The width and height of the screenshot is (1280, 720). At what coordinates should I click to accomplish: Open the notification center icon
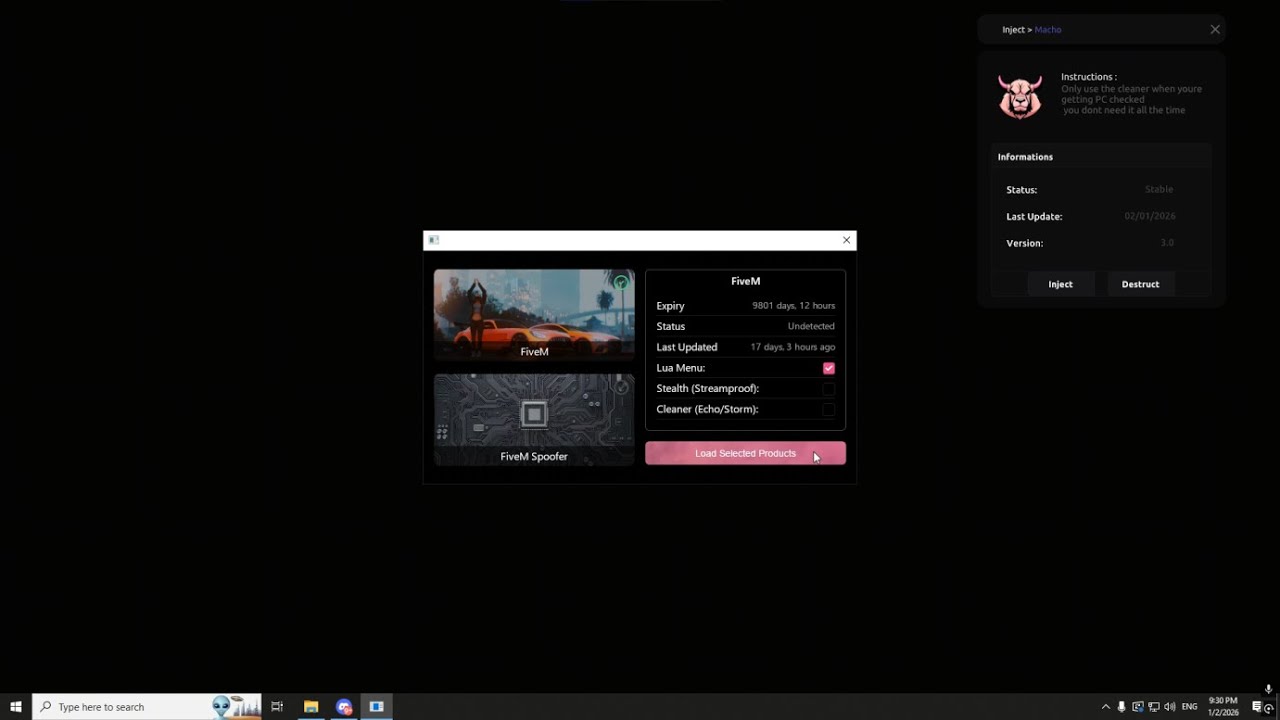[1257, 707]
